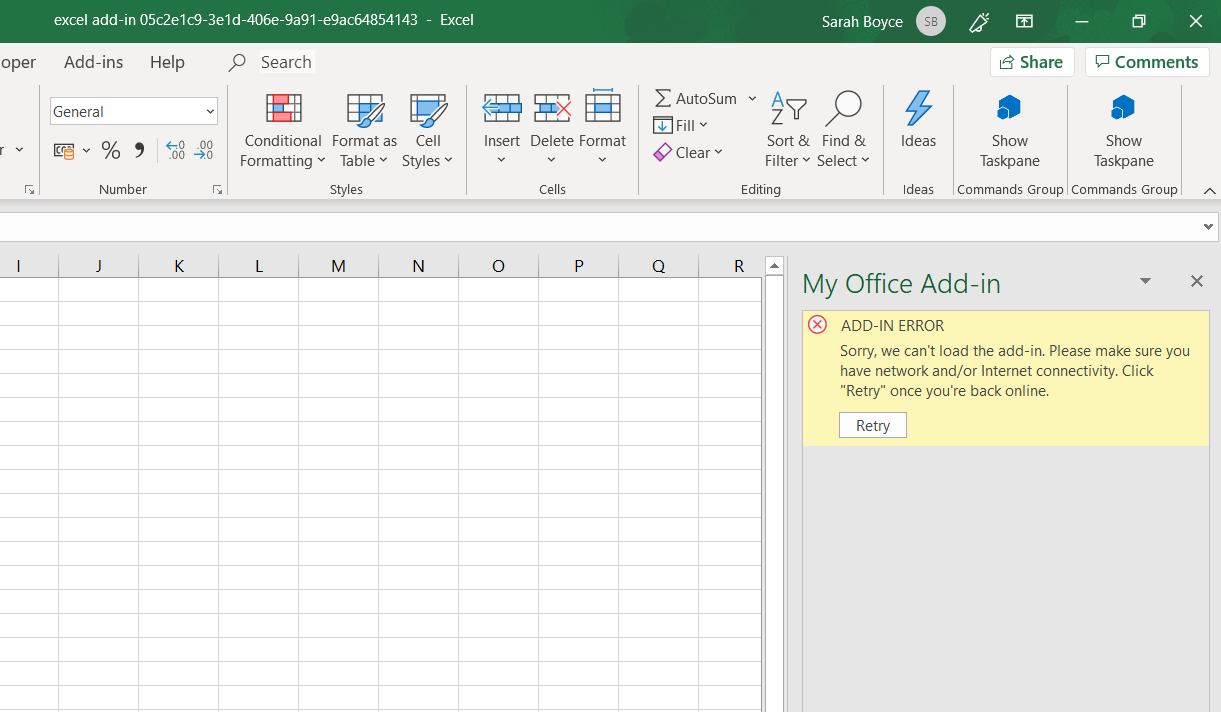Select column J header

pos(98,265)
